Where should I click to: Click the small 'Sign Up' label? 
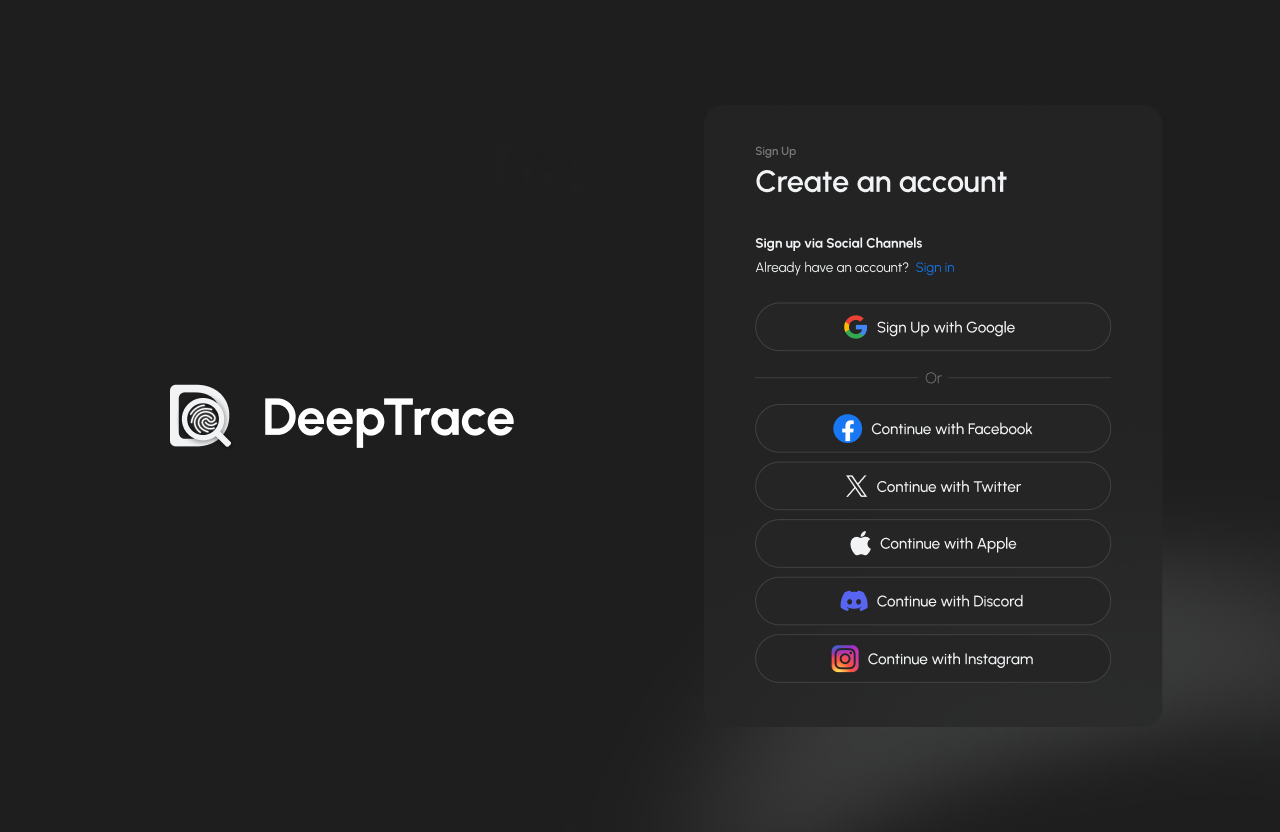pyautogui.click(x=776, y=151)
